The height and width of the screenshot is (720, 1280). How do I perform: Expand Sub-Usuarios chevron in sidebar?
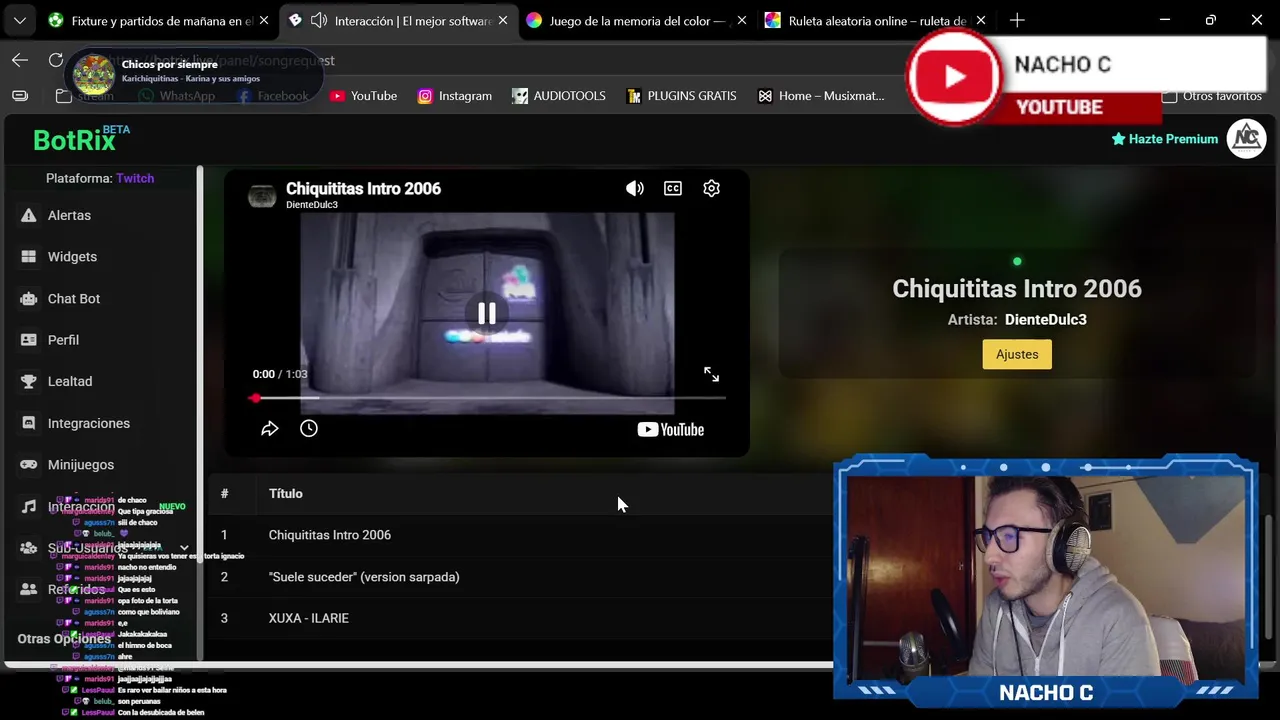(x=184, y=548)
